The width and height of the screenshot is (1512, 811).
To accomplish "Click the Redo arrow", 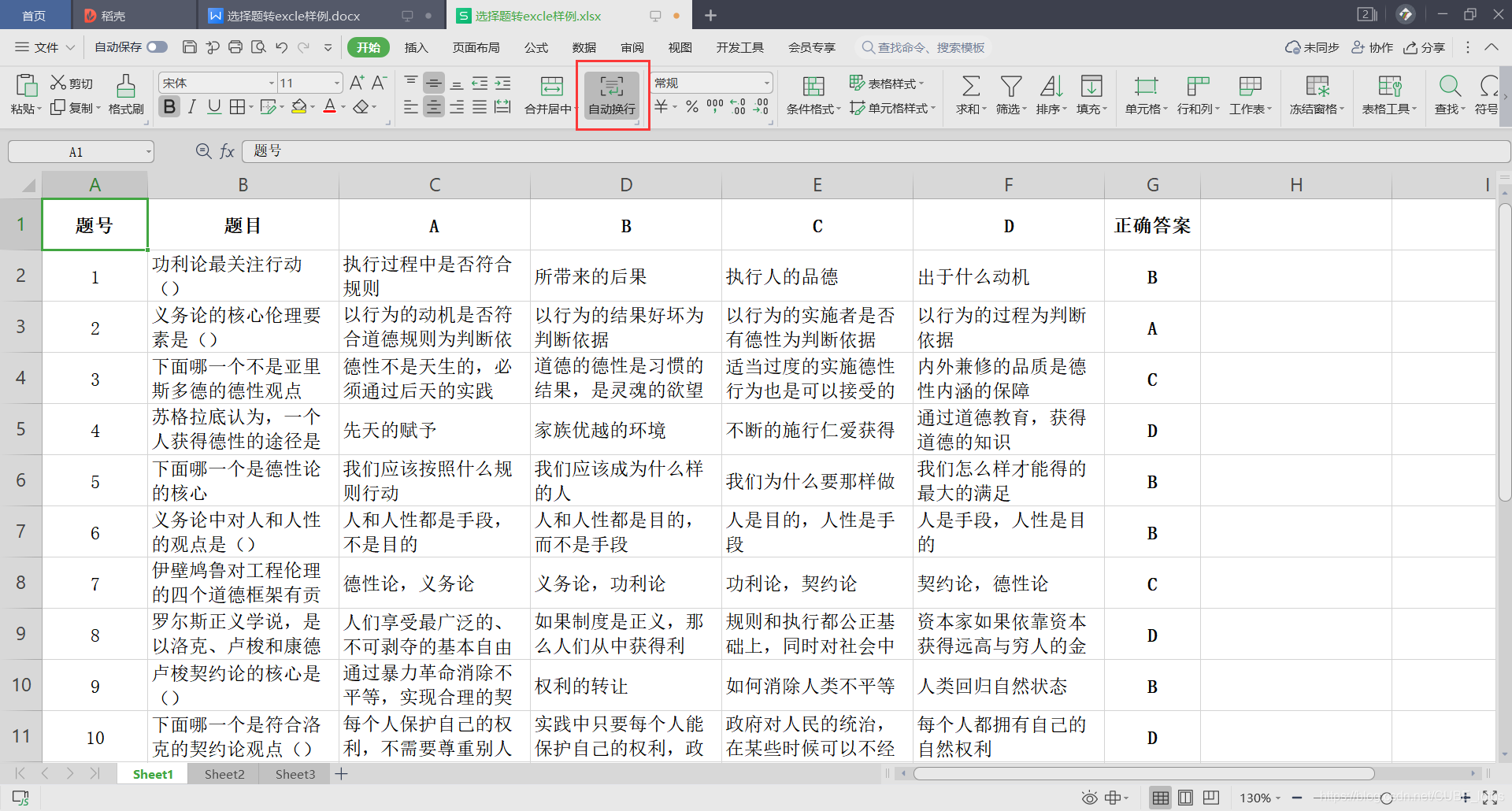I will click(x=304, y=47).
